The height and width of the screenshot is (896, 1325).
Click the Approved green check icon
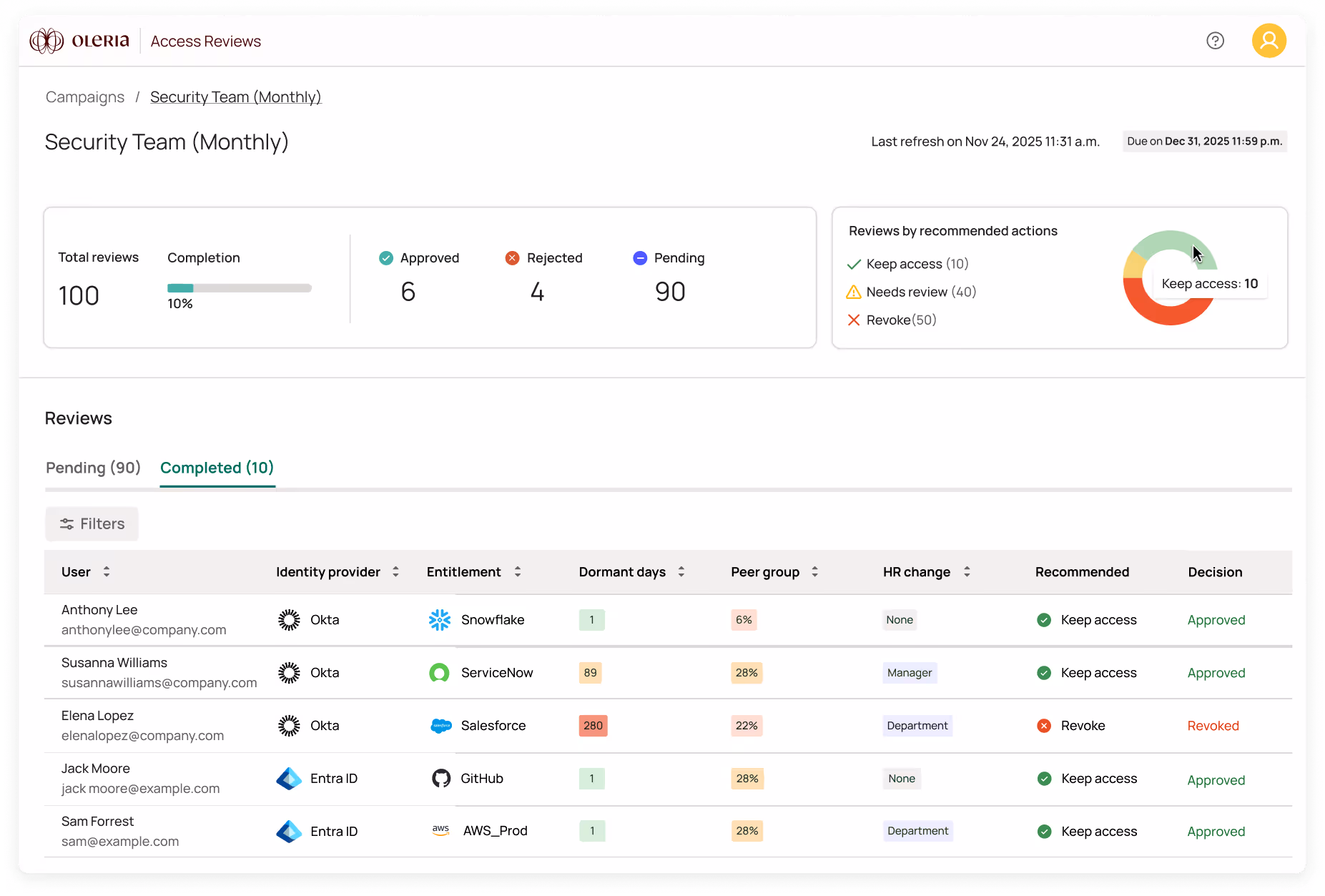pyautogui.click(x=386, y=258)
